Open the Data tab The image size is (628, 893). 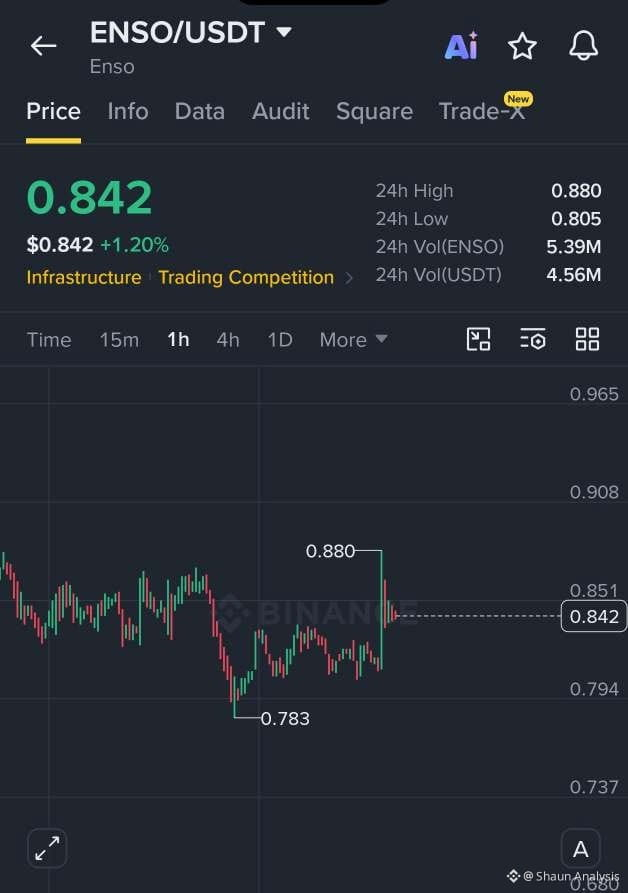point(200,111)
